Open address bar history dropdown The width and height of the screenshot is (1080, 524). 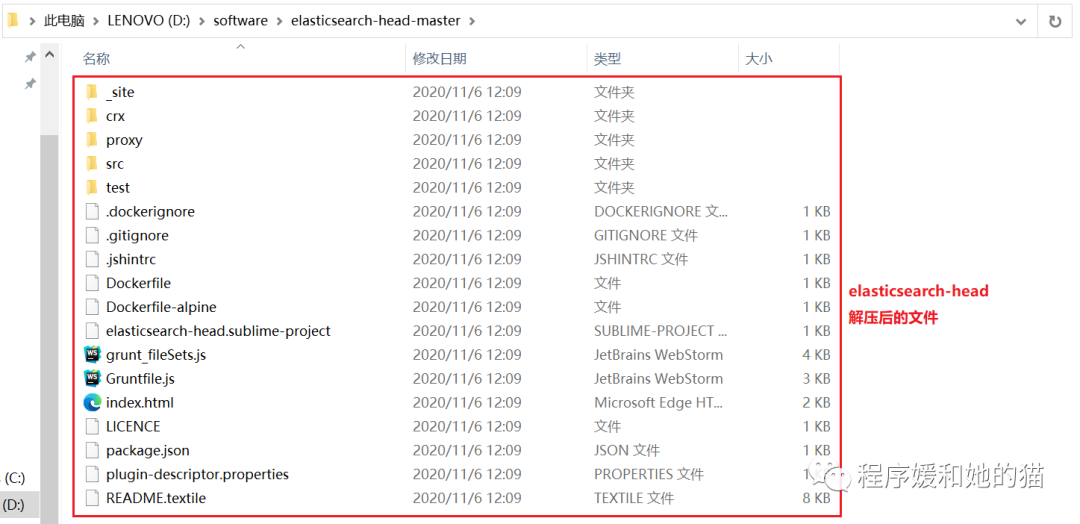(x=1021, y=21)
